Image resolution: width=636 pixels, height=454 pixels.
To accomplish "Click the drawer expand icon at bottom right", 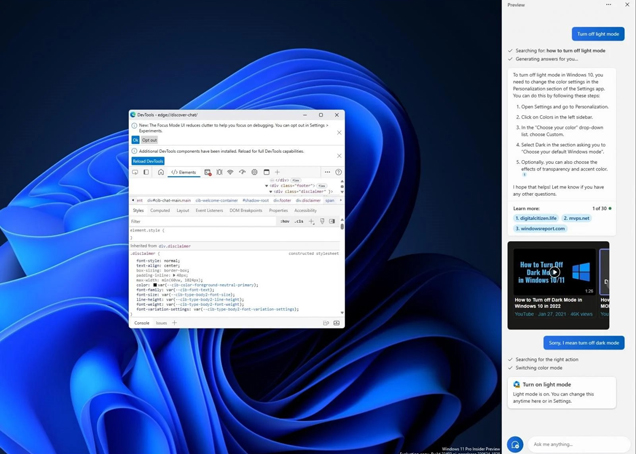I will (x=337, y=323).
